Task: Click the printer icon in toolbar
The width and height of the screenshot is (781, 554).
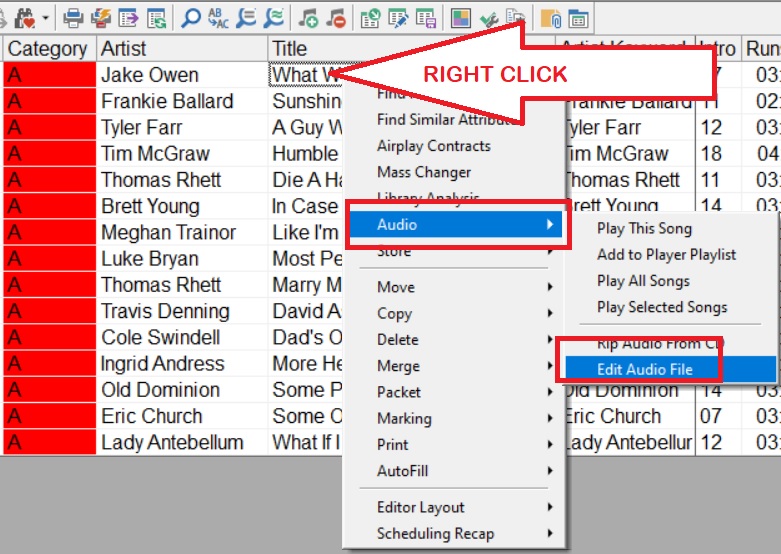Action: click(73, 18)
